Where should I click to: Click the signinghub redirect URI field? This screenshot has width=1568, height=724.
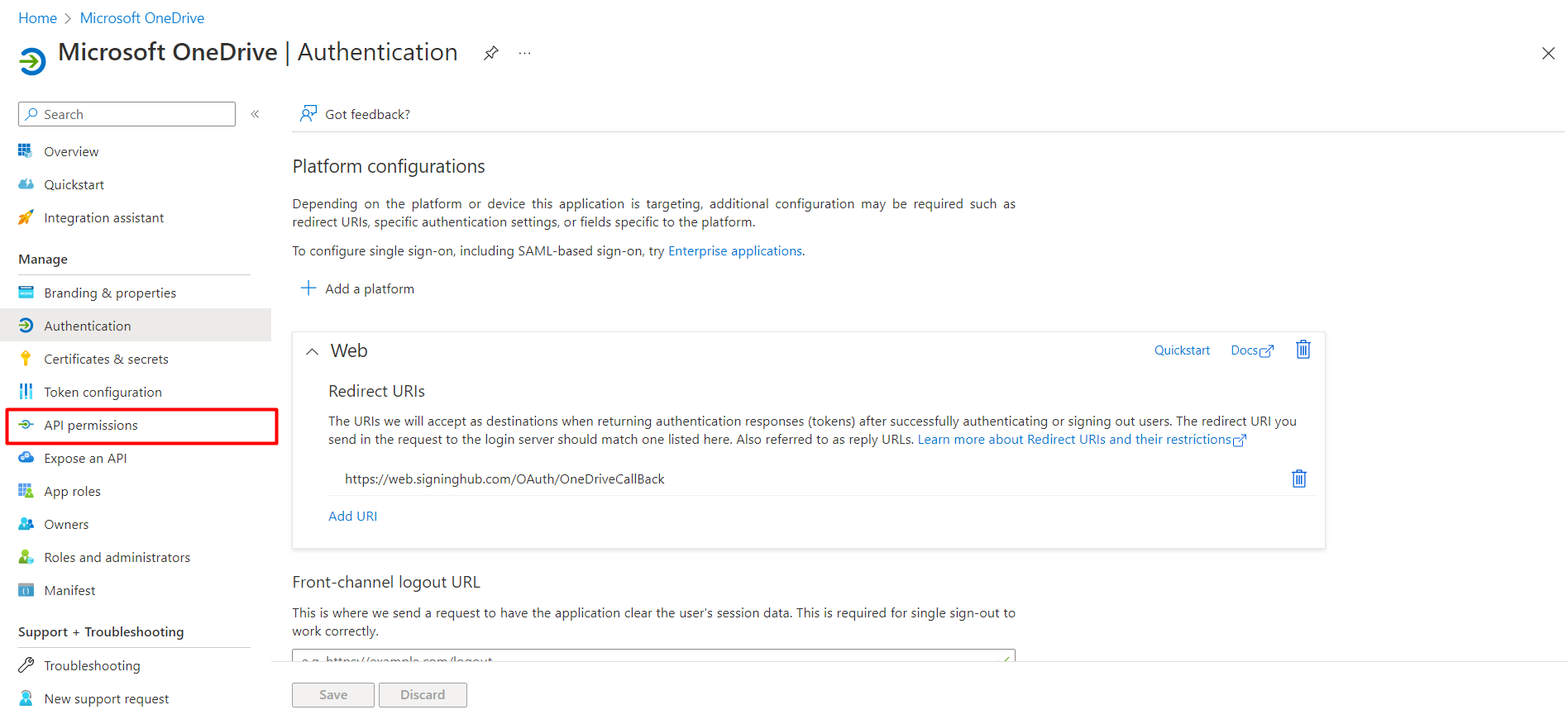coord(809,479)
